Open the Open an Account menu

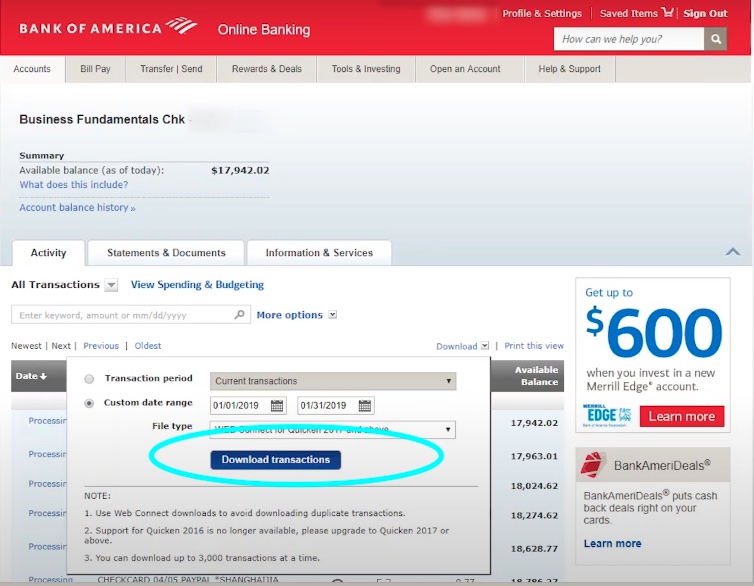[x=465, y=69]
